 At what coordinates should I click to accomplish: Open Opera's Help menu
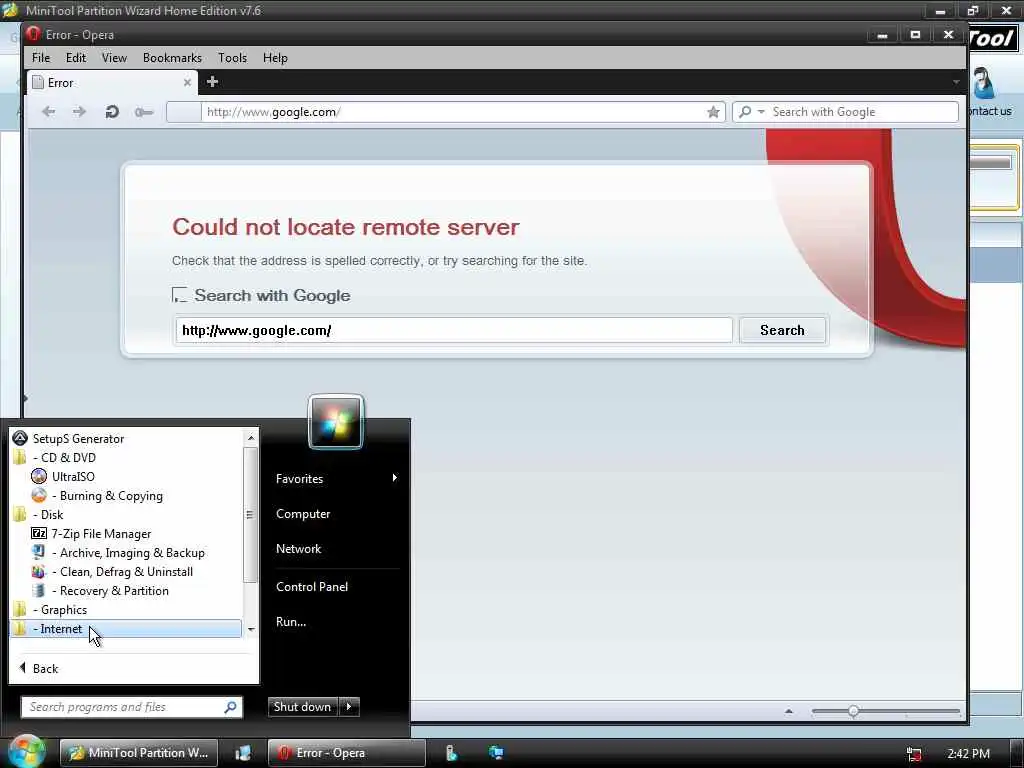(275, 57)
